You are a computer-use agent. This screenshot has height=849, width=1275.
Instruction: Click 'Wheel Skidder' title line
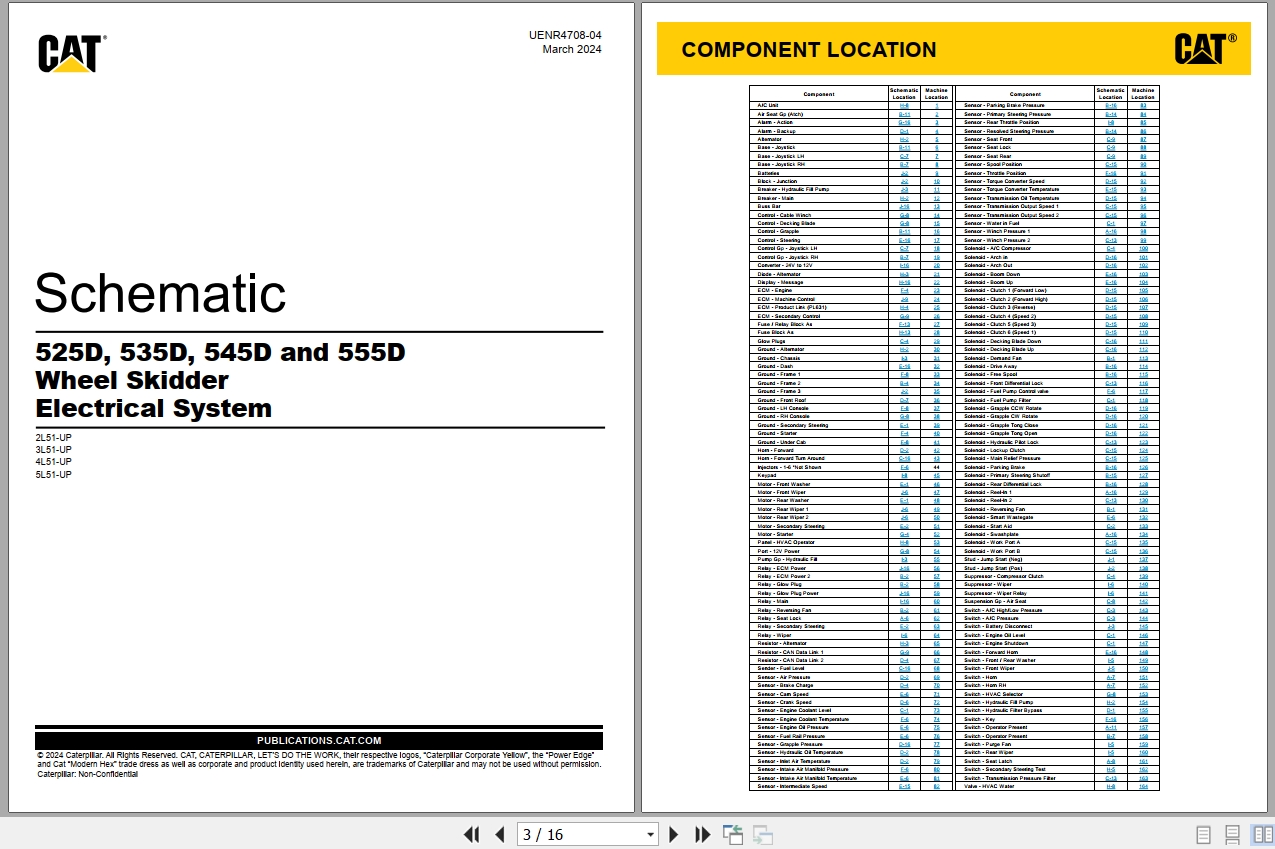132,380
